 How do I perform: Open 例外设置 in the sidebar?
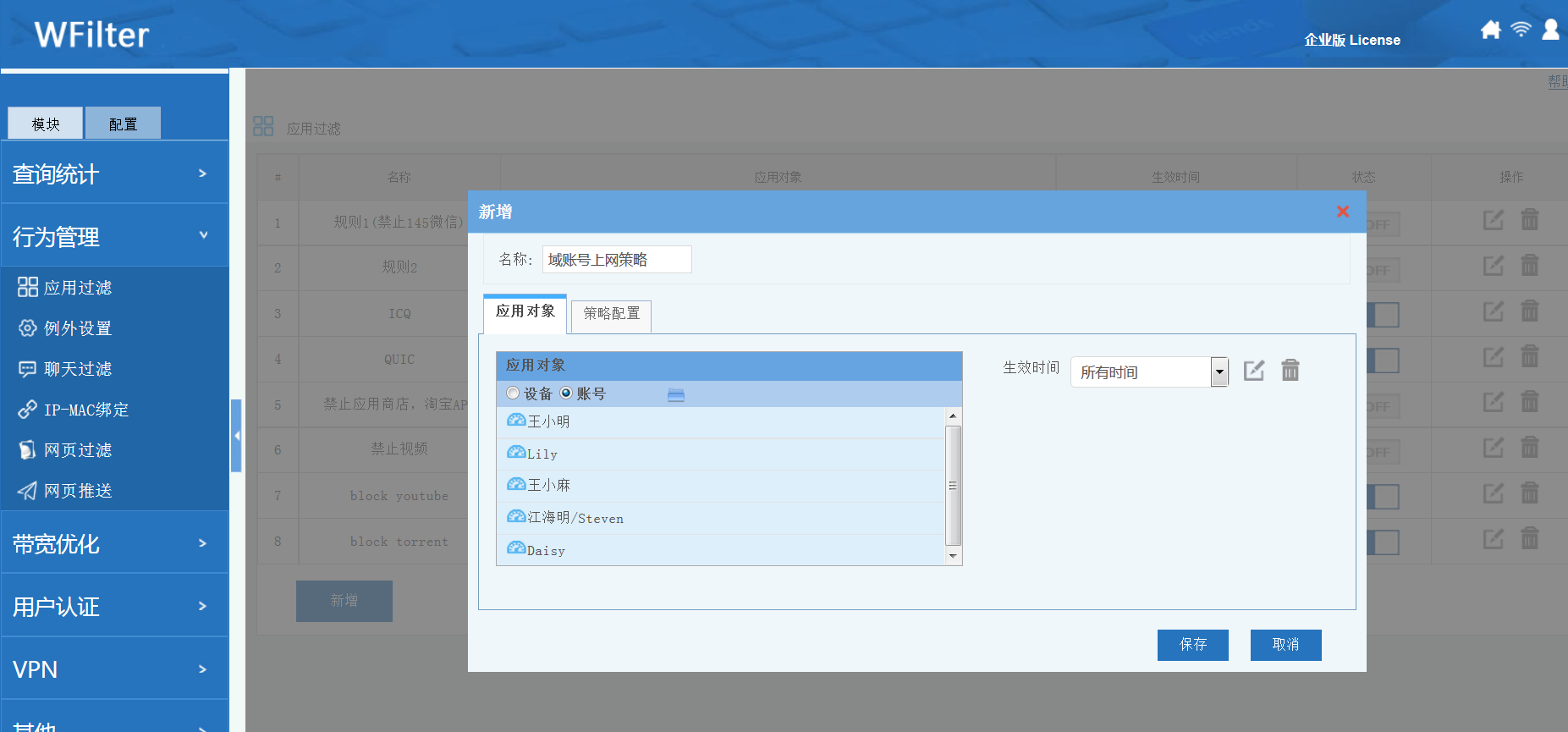point(77,328)
